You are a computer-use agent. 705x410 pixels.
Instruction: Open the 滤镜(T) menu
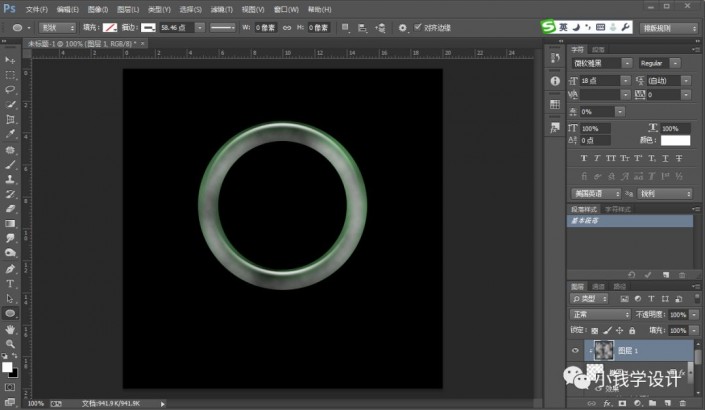[222, 9]
